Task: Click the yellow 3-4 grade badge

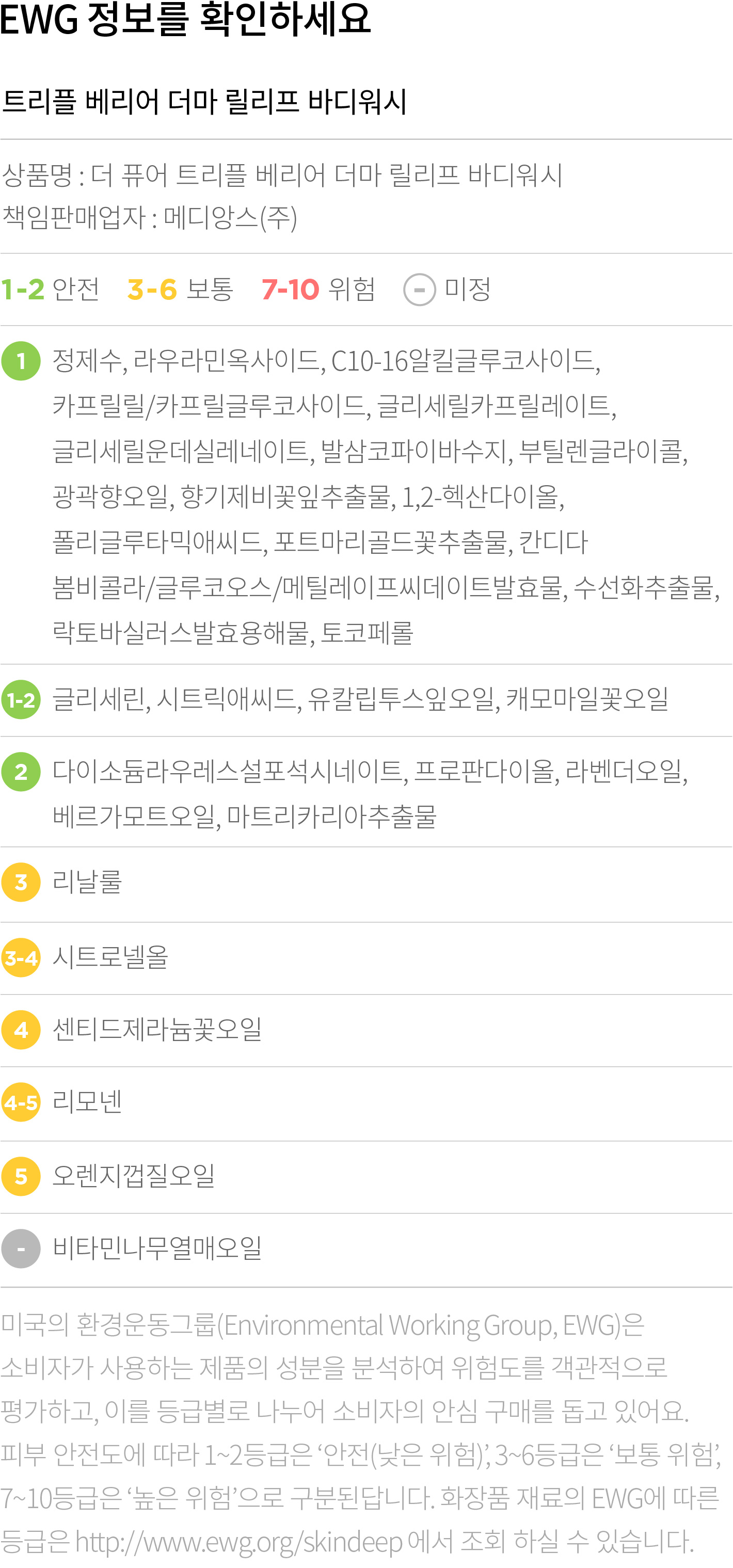Action: click(x=21, y=958)
